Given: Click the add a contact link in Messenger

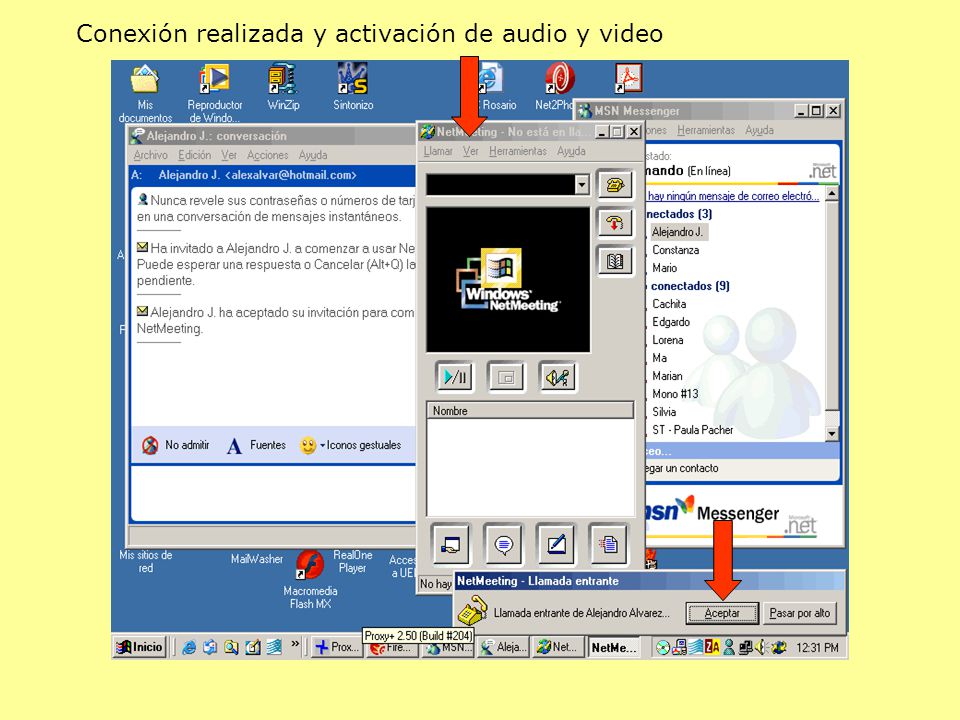Looking at the screenshot, I should (681, 468).
